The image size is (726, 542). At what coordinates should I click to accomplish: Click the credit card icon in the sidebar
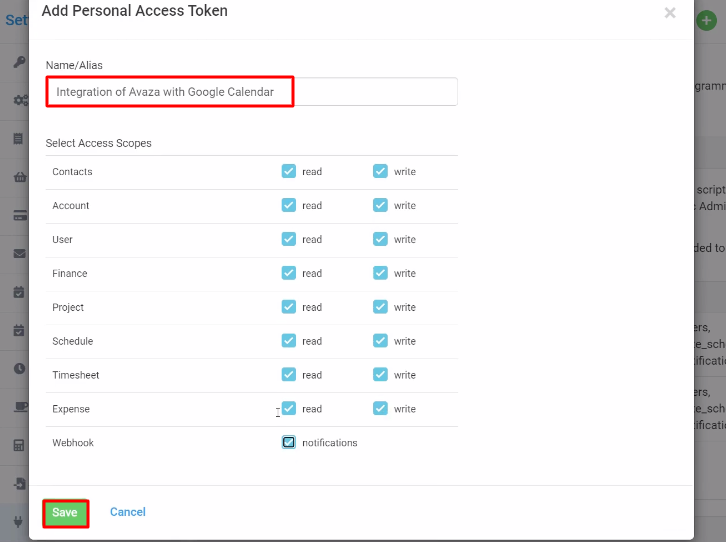20,216
